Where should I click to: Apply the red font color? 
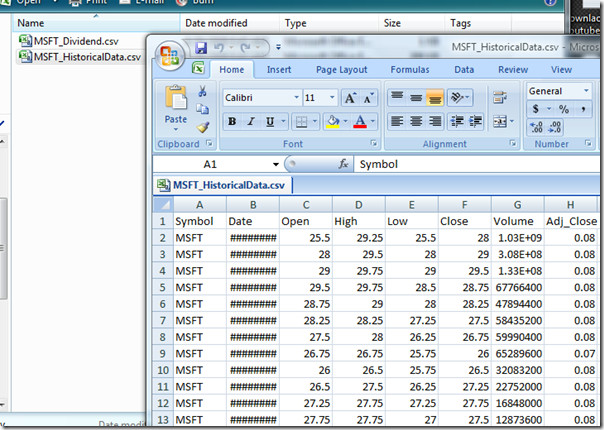point(360,122)
